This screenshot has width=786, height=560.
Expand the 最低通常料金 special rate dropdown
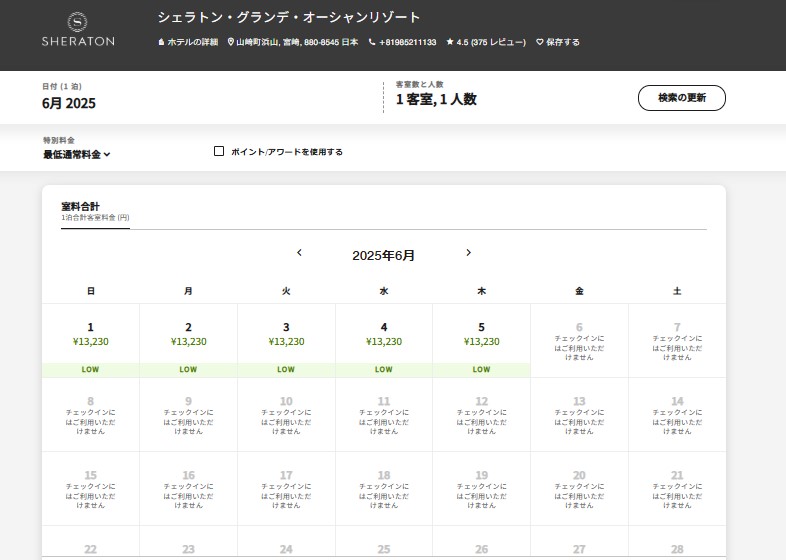coord(77,154)
